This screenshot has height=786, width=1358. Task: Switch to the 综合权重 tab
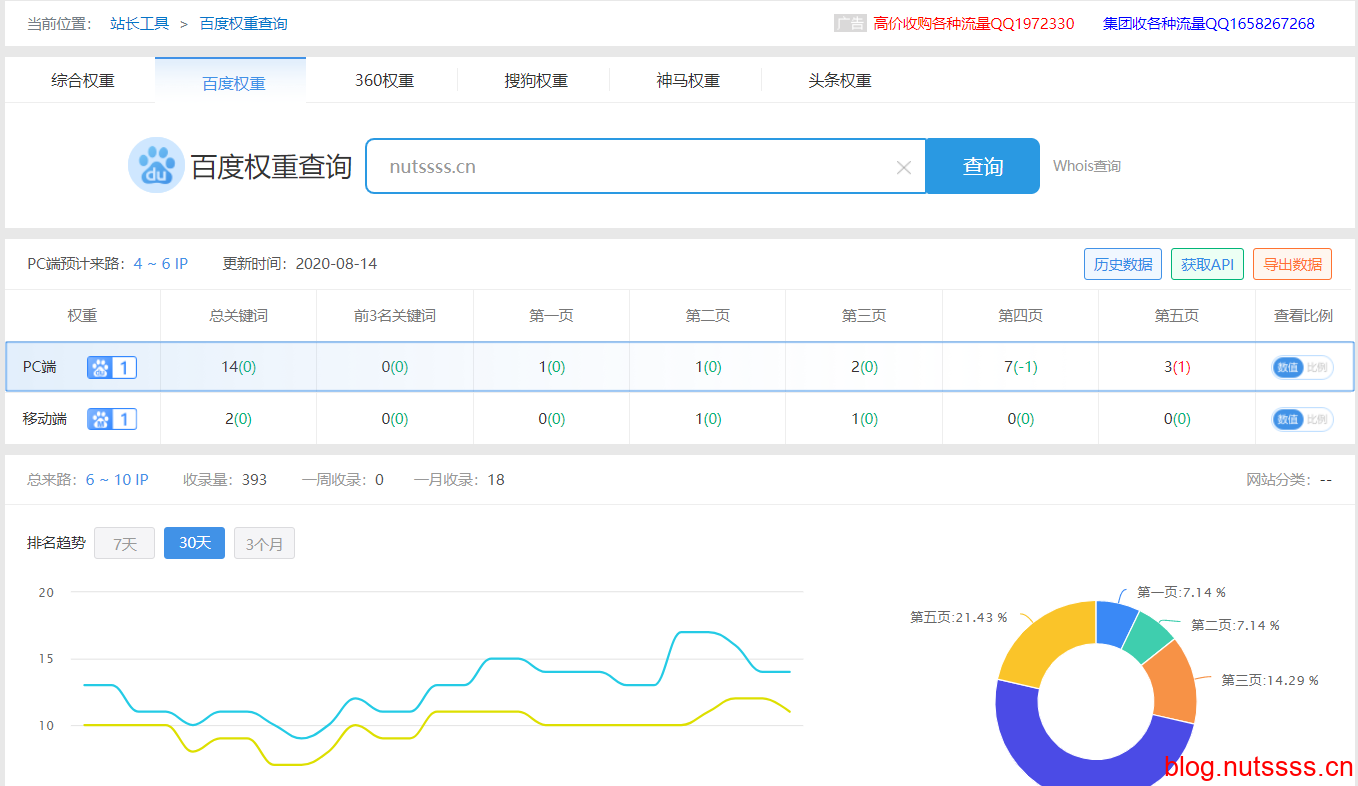[x=83, y=81]
